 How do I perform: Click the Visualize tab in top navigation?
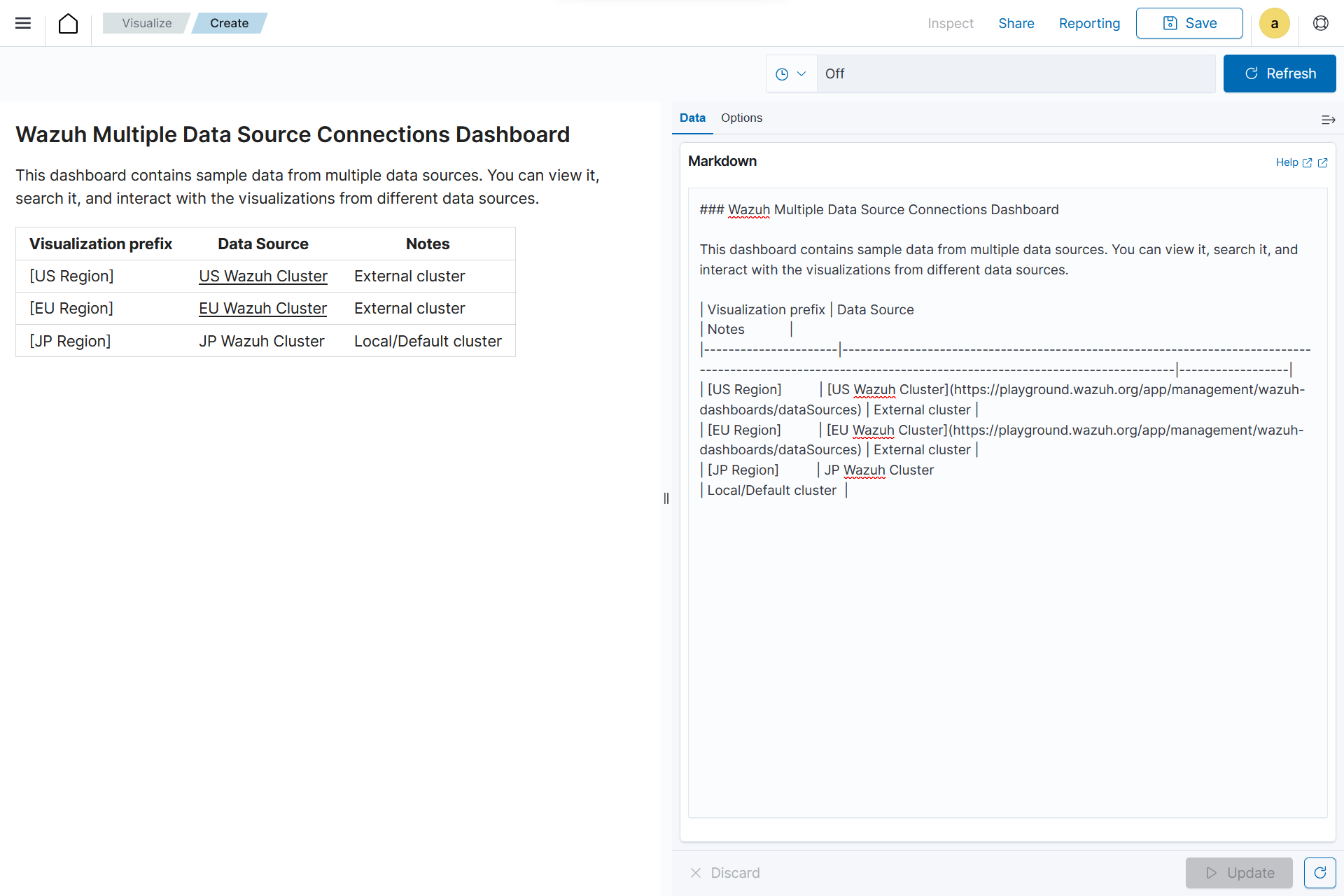(x=148, y=23)
